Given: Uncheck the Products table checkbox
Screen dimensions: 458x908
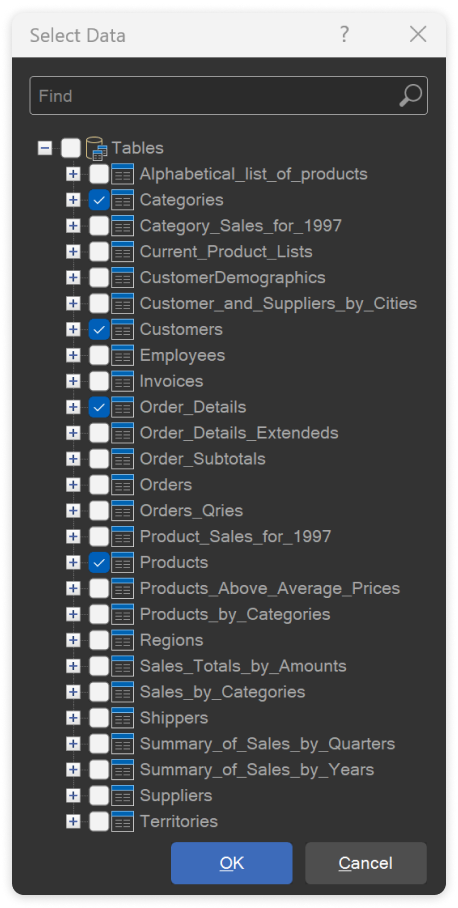Looking at the screenshot, I should click(x=99, y=563).
